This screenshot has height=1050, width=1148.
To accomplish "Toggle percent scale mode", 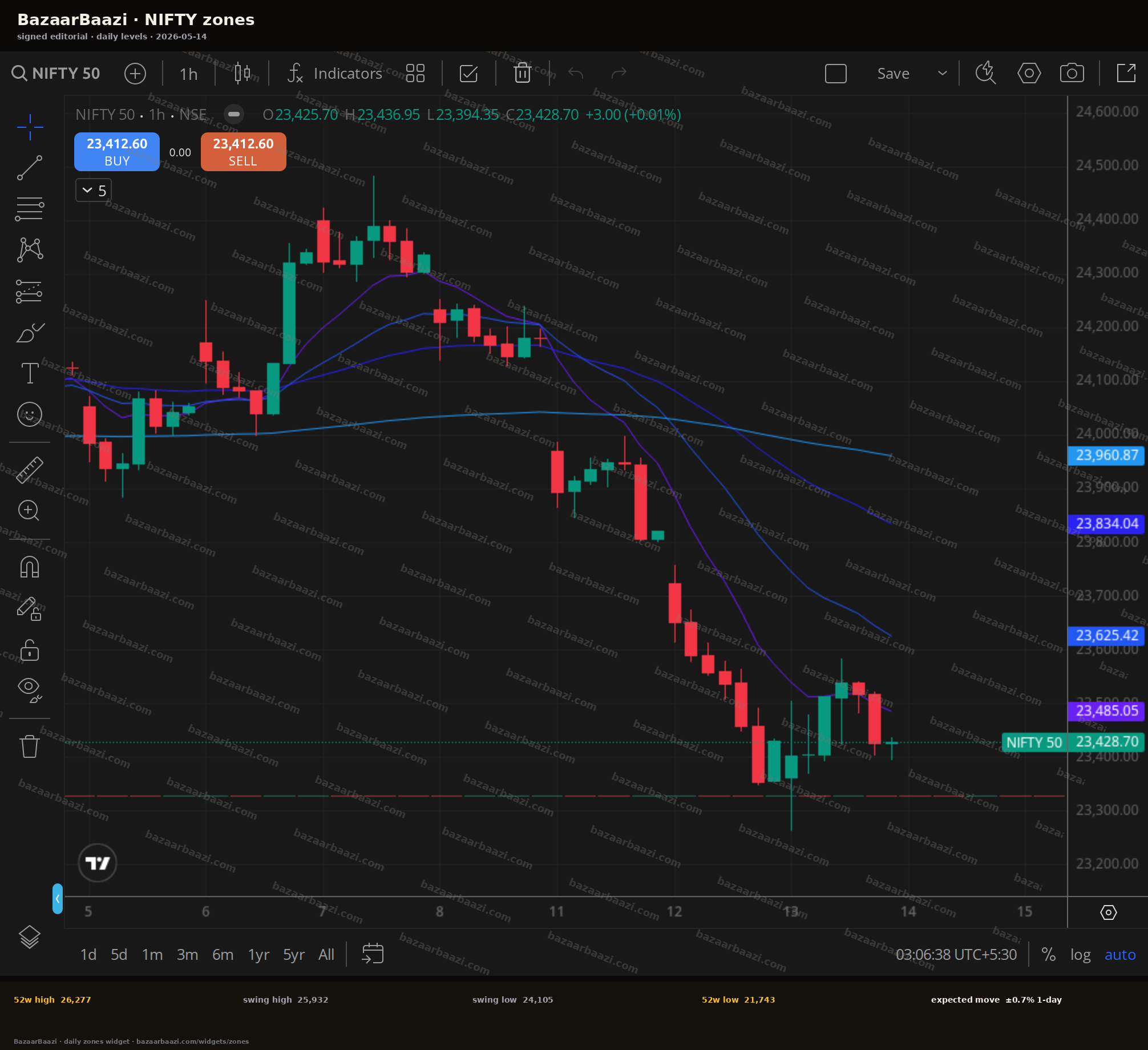I will click(x=1048, y=955).
